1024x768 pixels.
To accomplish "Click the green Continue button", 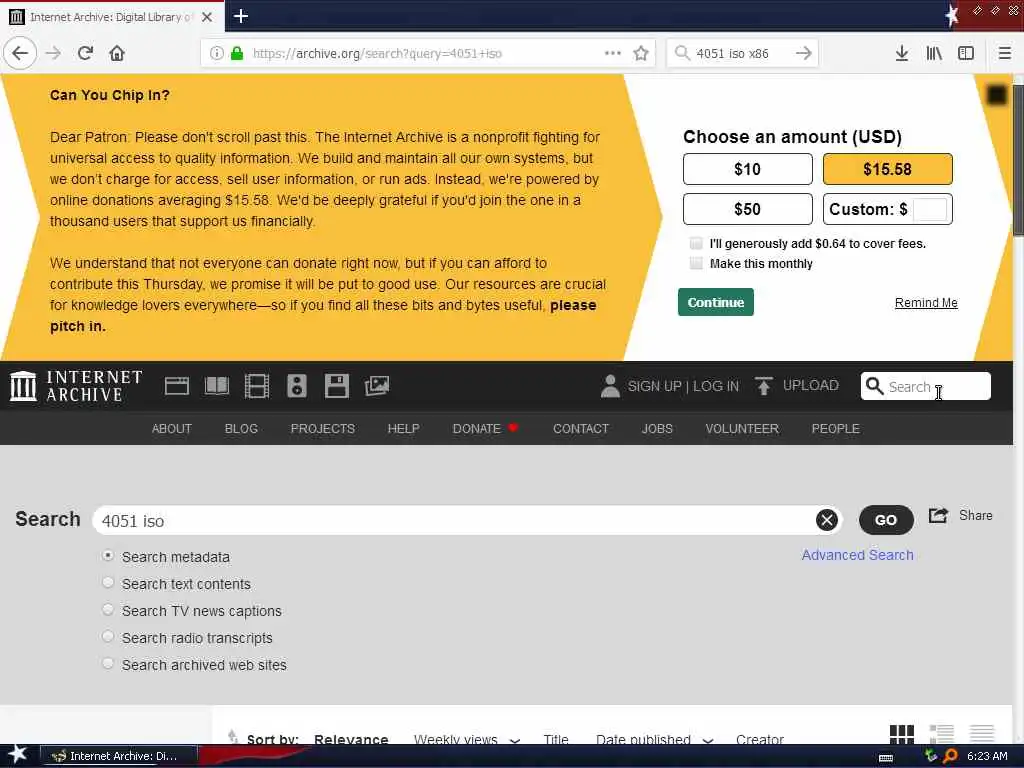I will click(716, 302).
